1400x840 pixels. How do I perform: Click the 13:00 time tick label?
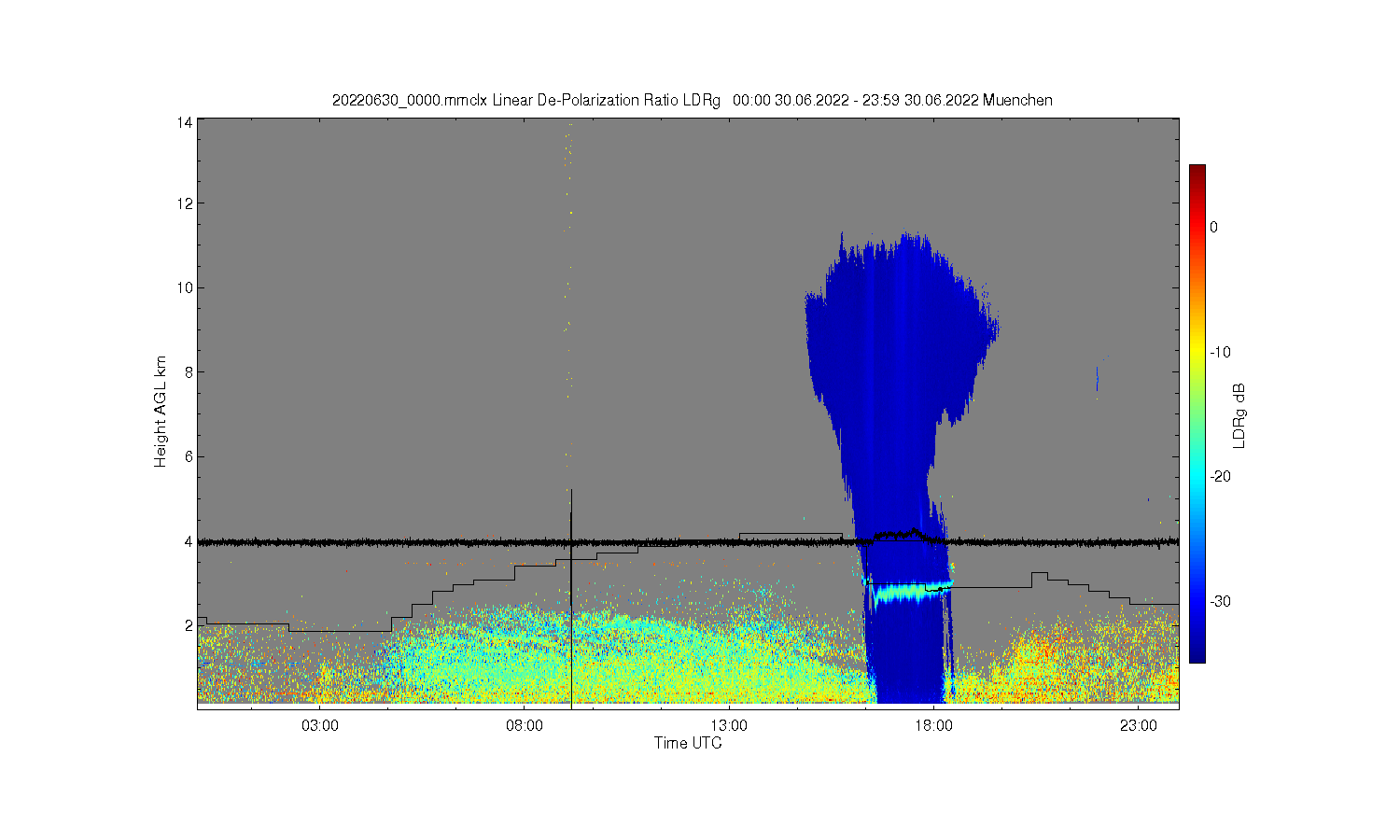[729, 725]
